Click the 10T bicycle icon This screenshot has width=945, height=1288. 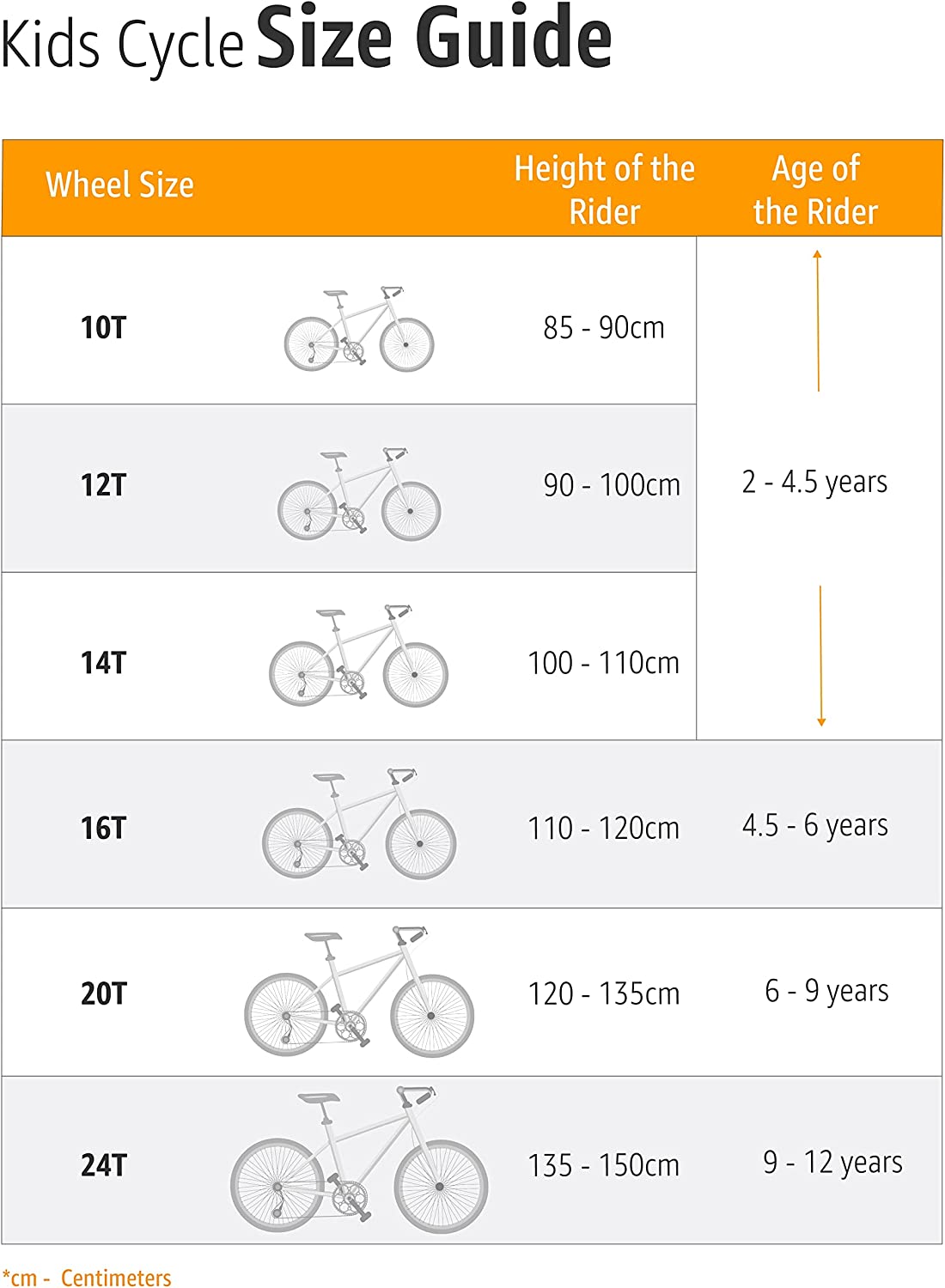tap(359, 330)
